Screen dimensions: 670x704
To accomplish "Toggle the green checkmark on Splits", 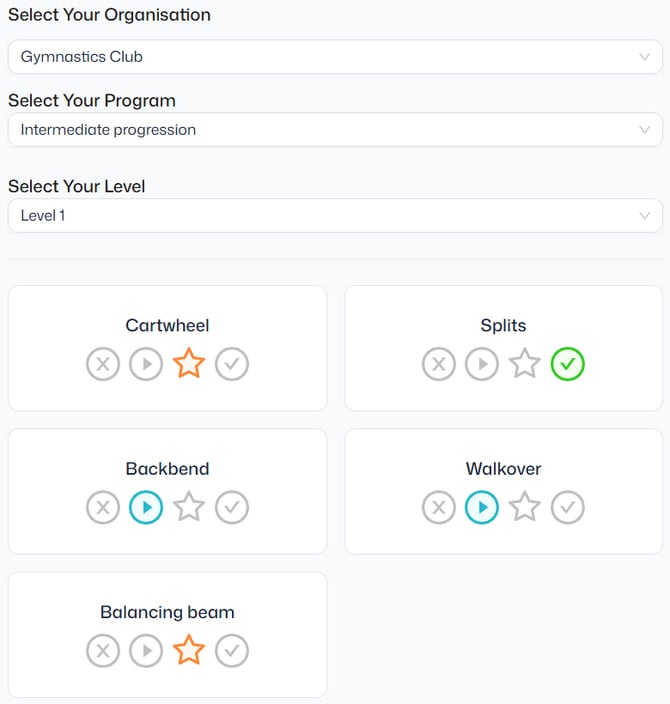I will (x=568, y=364).
